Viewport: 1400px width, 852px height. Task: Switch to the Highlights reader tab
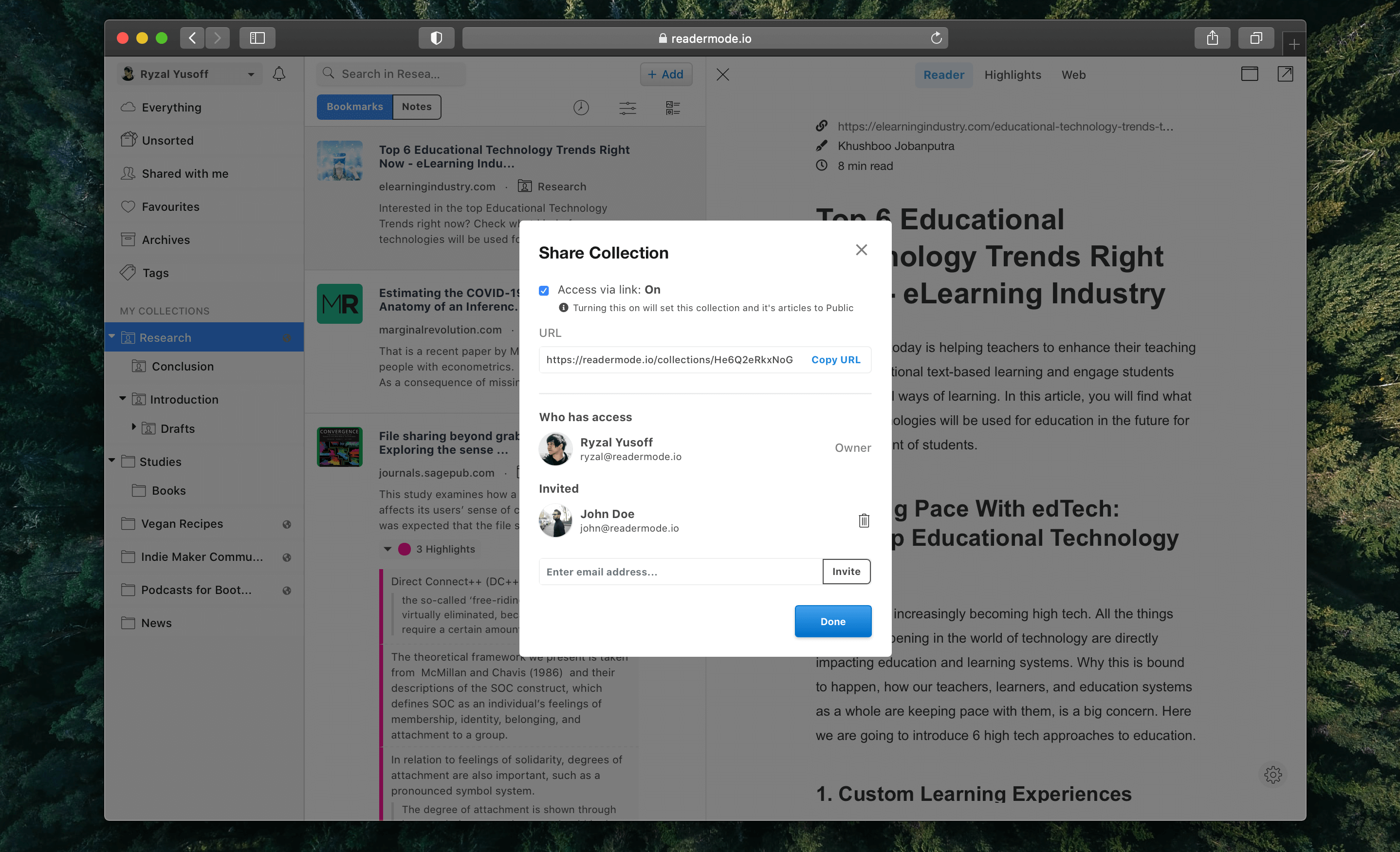[1012, 74]
